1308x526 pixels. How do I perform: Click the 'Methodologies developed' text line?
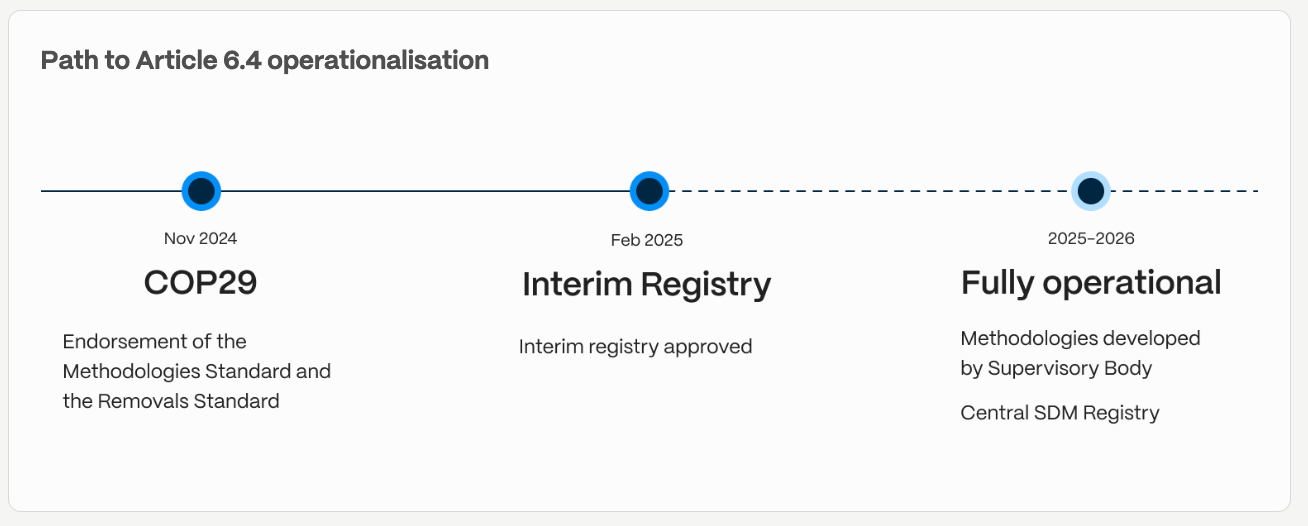(x=1080, y=338)
